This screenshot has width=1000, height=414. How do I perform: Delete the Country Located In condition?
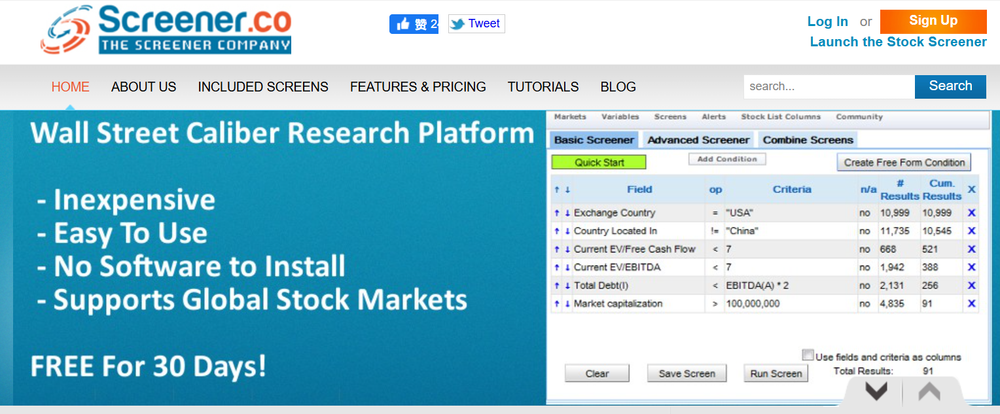971,231
